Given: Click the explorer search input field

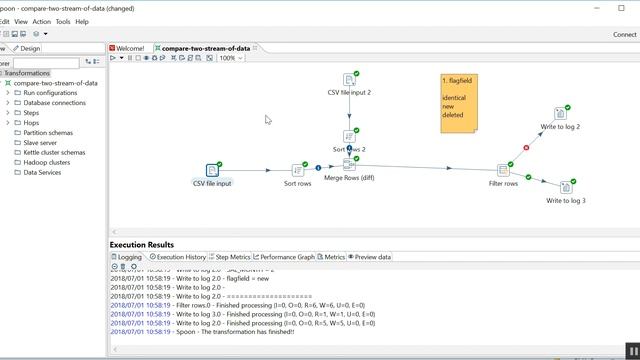Looking at the screenshot, I should (x=46, y=63).
